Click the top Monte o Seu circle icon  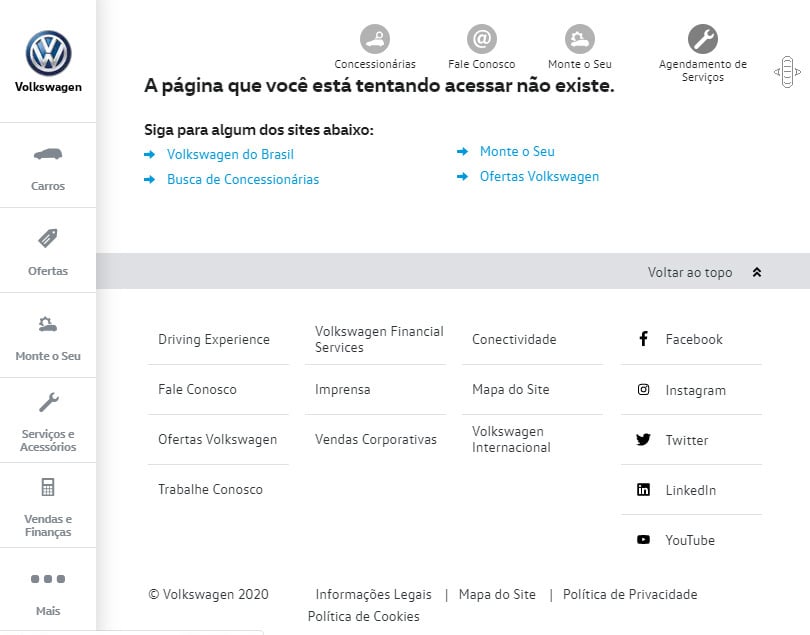point(580,39)
